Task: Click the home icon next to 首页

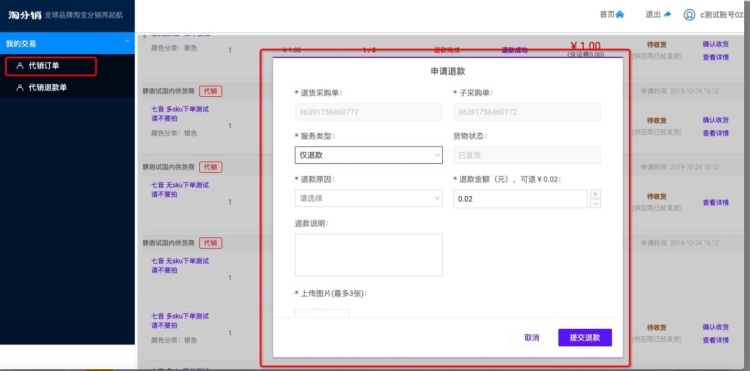Action: (x=620, y=14)
